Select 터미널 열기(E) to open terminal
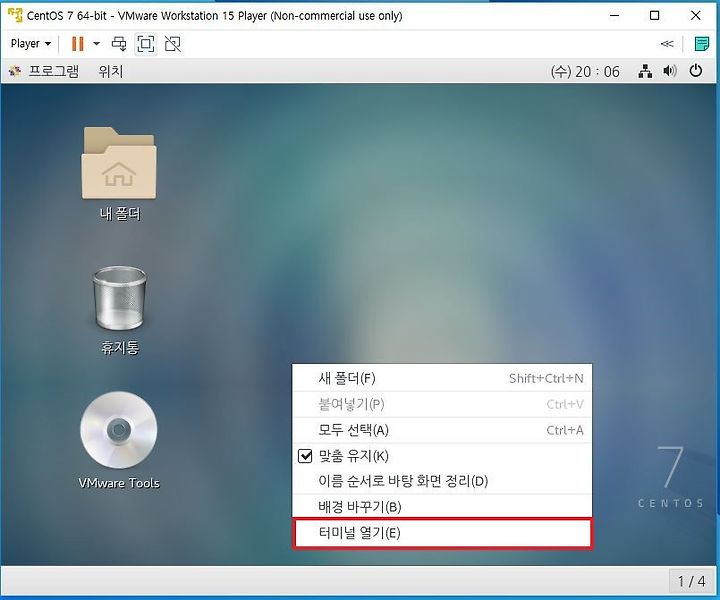Viewport: 720px width, 600px height. click(442, 533)
